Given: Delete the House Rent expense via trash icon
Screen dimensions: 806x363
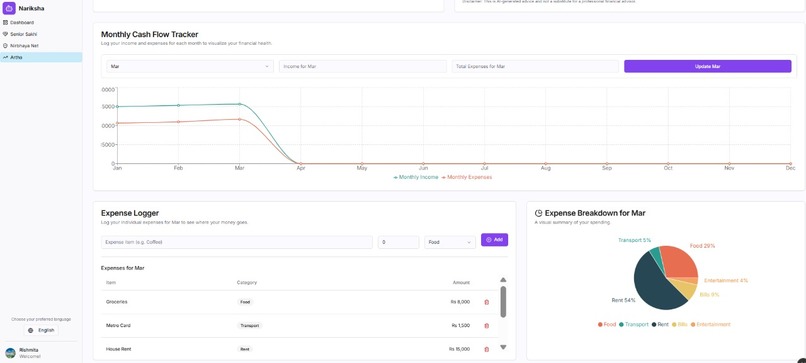Looking at the screenshot, I should coord(487,349).
